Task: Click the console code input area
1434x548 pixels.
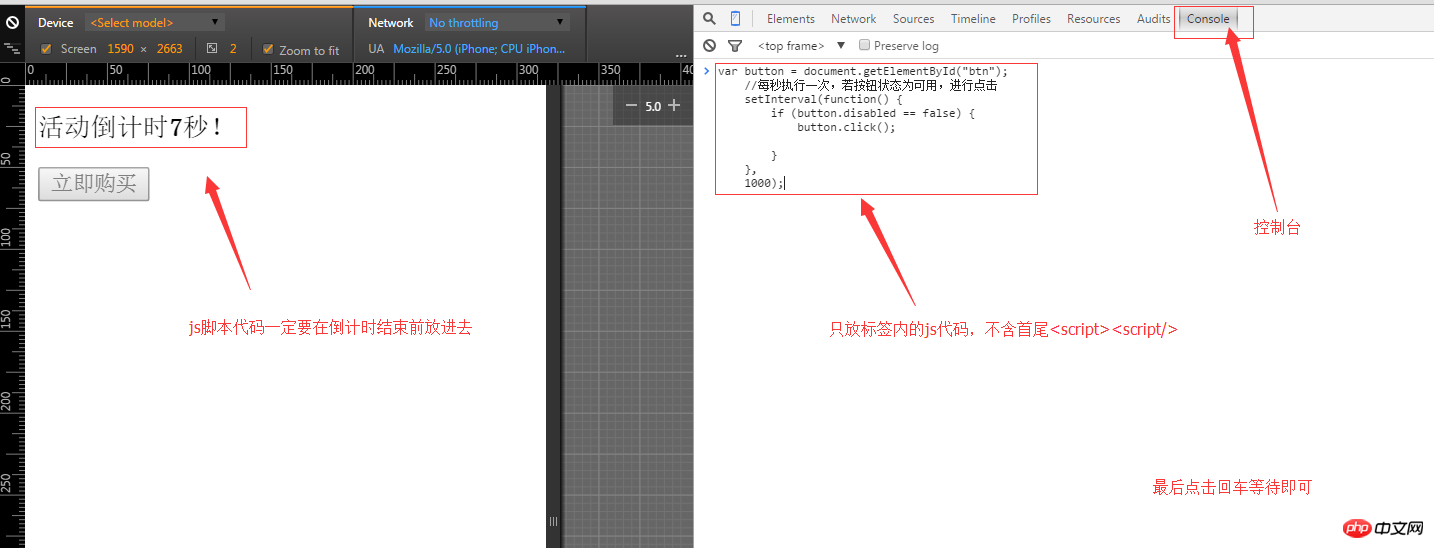Action: (x=876, y=129)
